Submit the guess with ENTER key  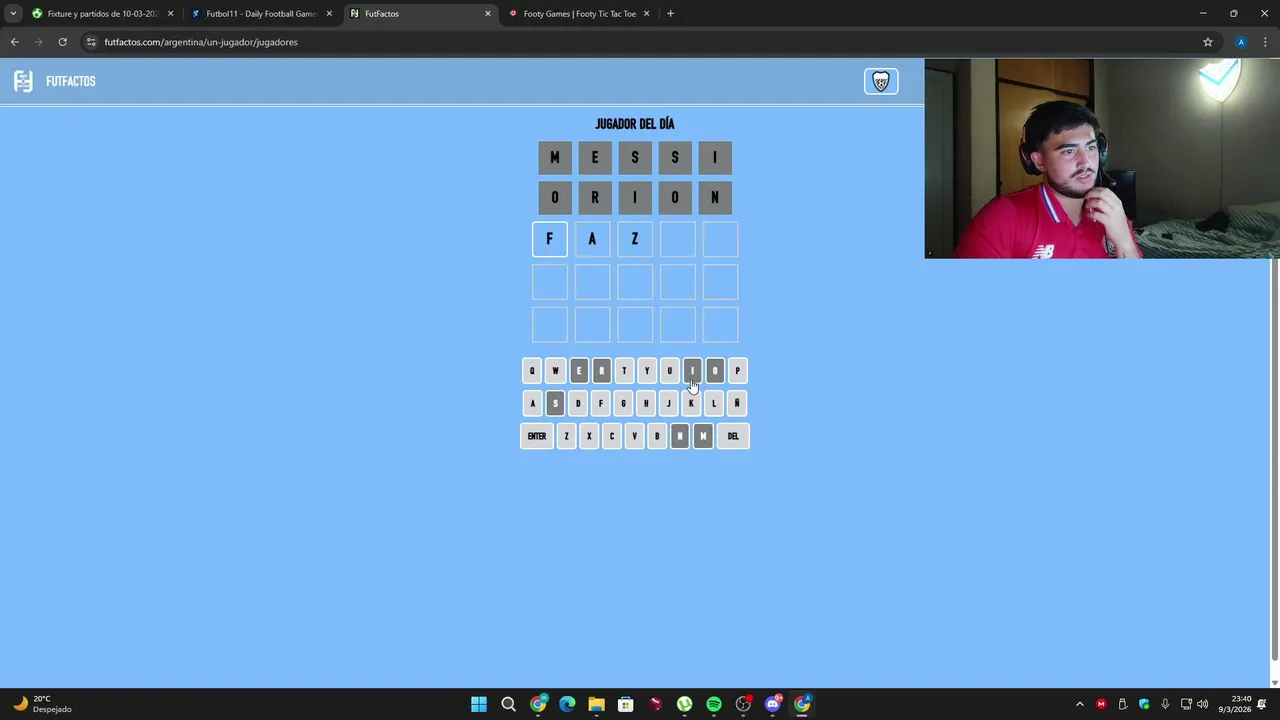point(537,436)
